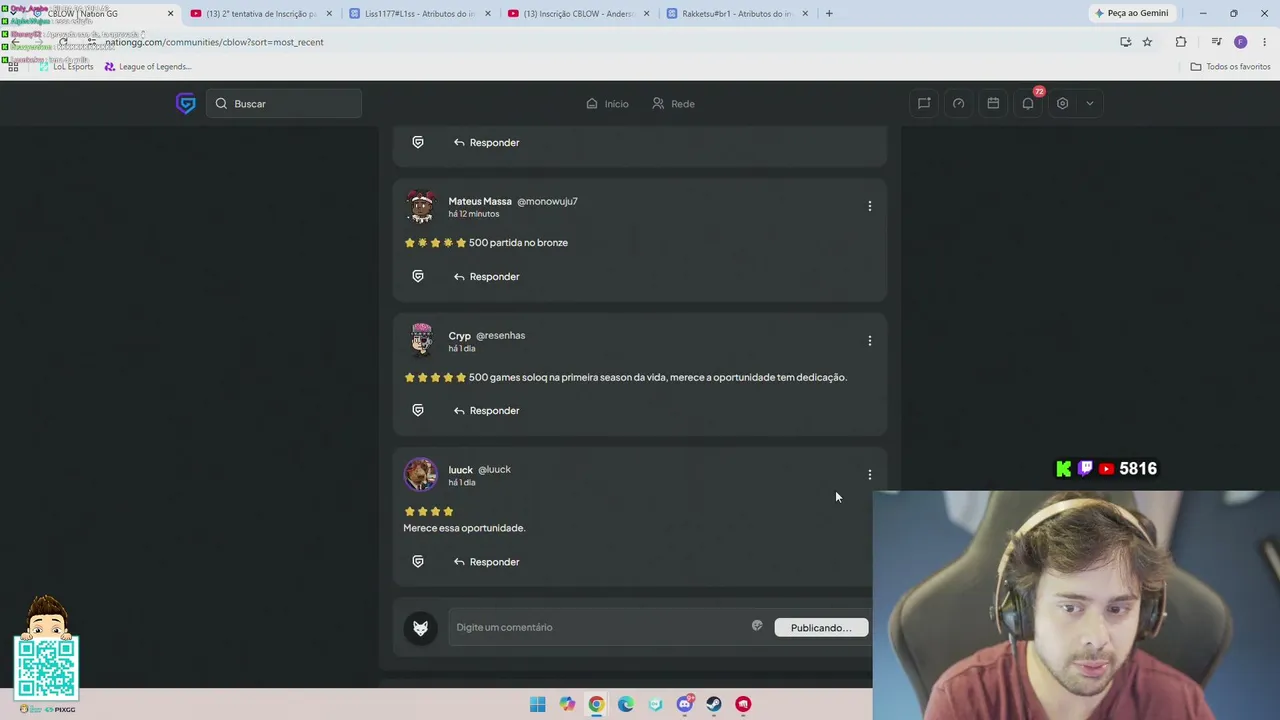Viewport: 1280px width, 720px height.
Task: Open notifications bell with 72 badge
Action: (1028, 103)
